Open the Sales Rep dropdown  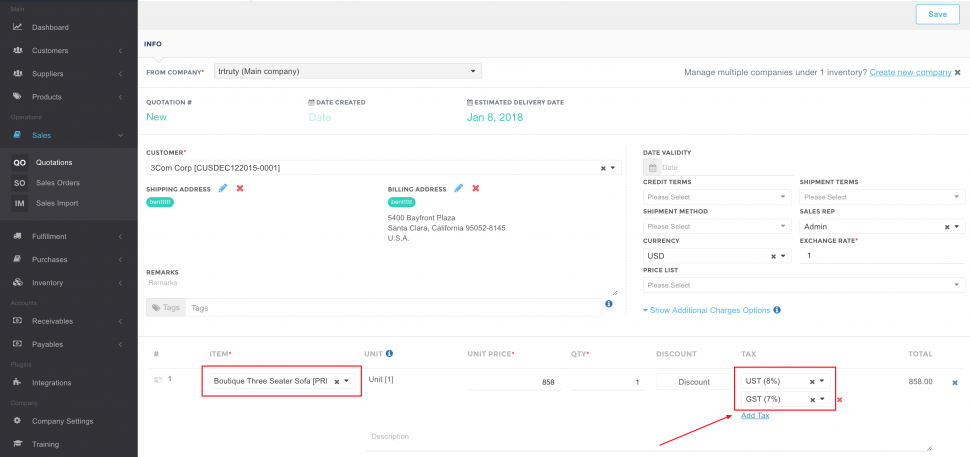958,227
